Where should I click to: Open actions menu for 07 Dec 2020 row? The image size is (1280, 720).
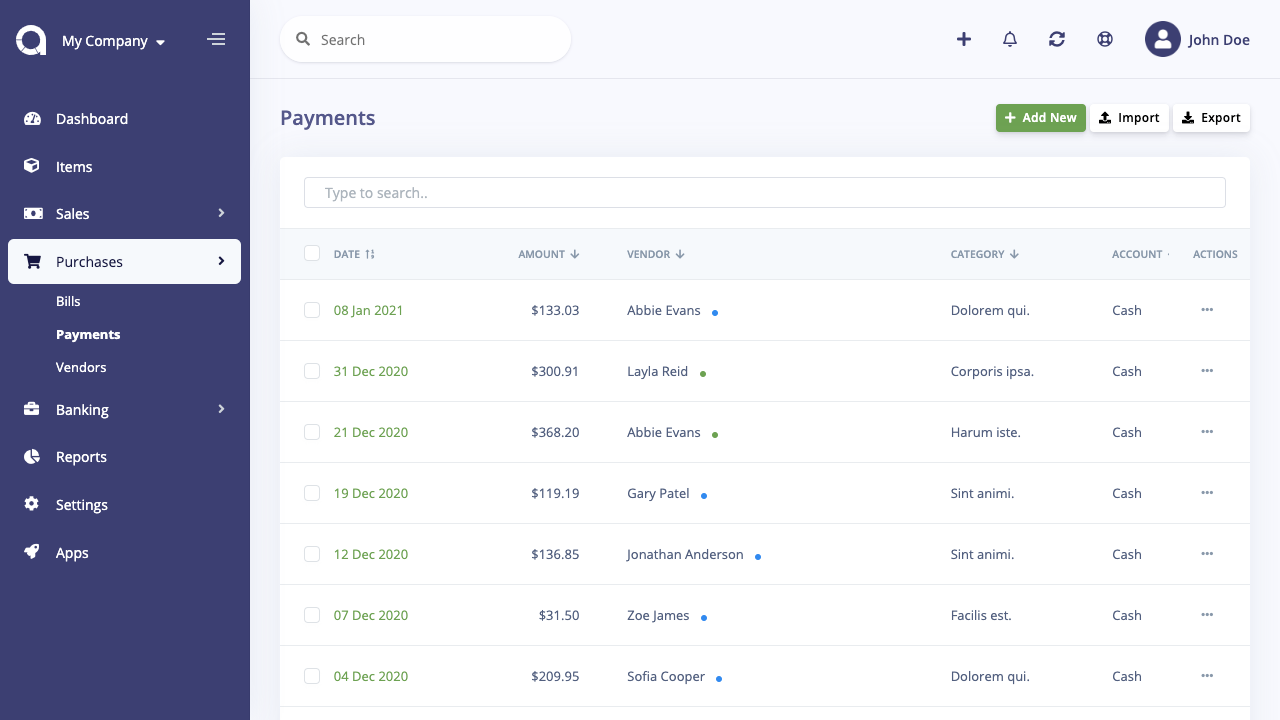1207,615
